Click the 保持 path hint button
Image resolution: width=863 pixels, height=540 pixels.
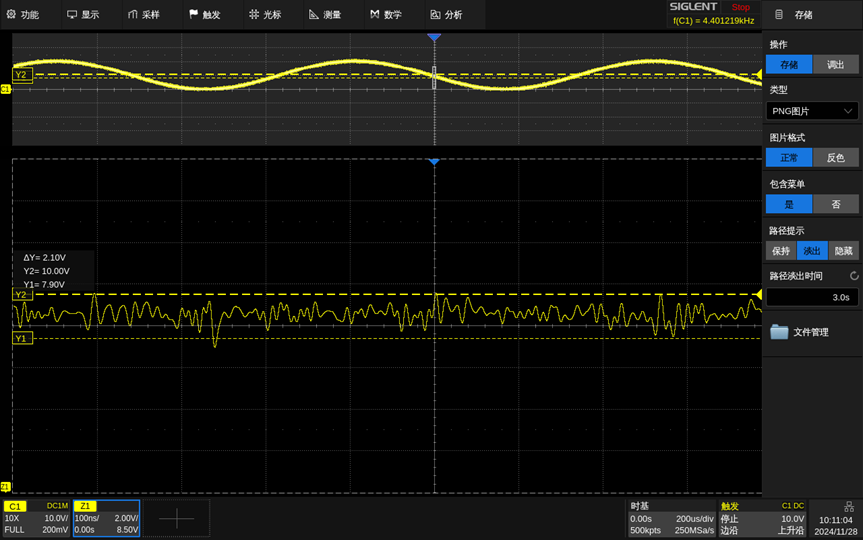click(781, 251)
